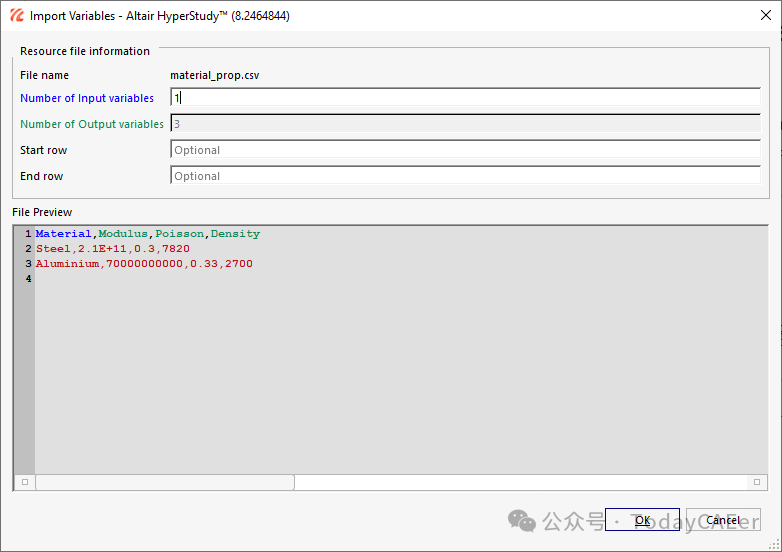This screenshot has width=782, height=552.
Task: Click the 'Start row' label
Action: tap(43, 150)
